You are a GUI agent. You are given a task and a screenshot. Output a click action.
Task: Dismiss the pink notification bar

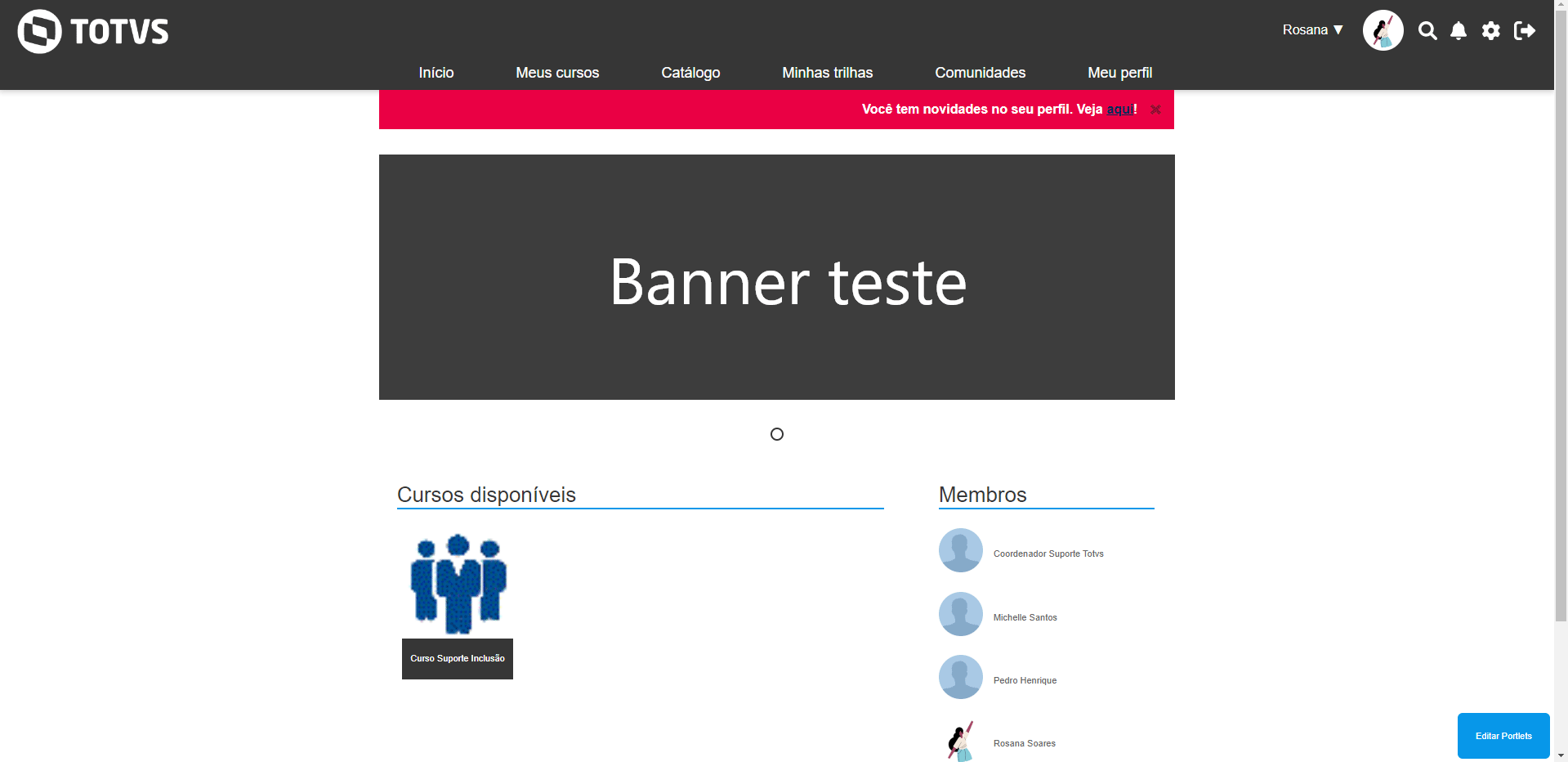(1155, 110)
